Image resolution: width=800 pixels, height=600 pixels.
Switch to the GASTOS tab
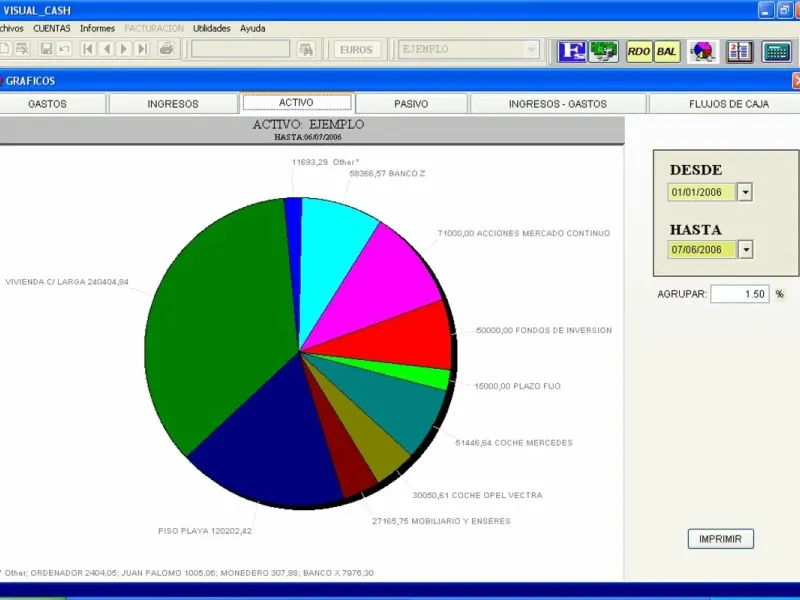coord(53,104)
